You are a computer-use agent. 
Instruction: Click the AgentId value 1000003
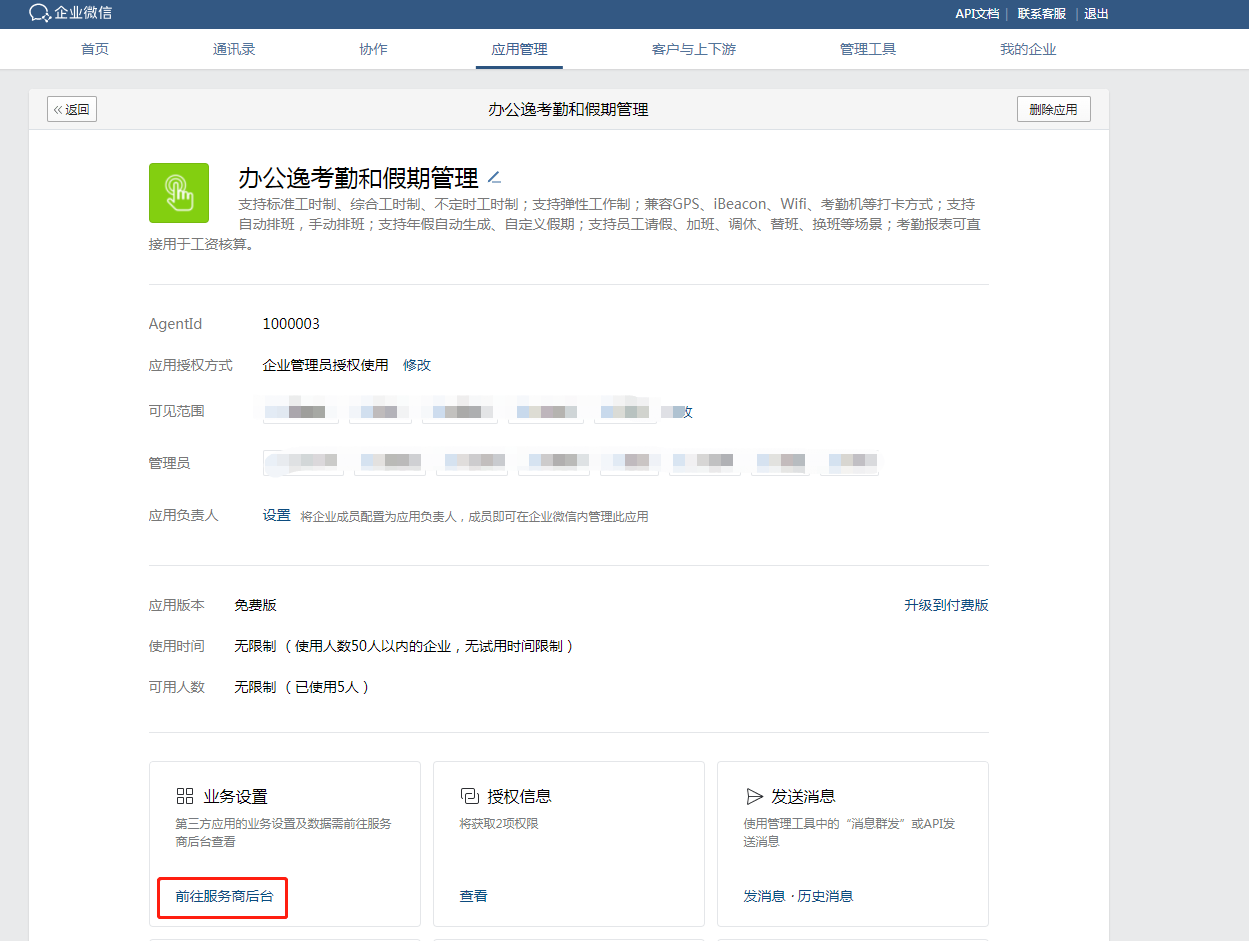pos(291,324)
